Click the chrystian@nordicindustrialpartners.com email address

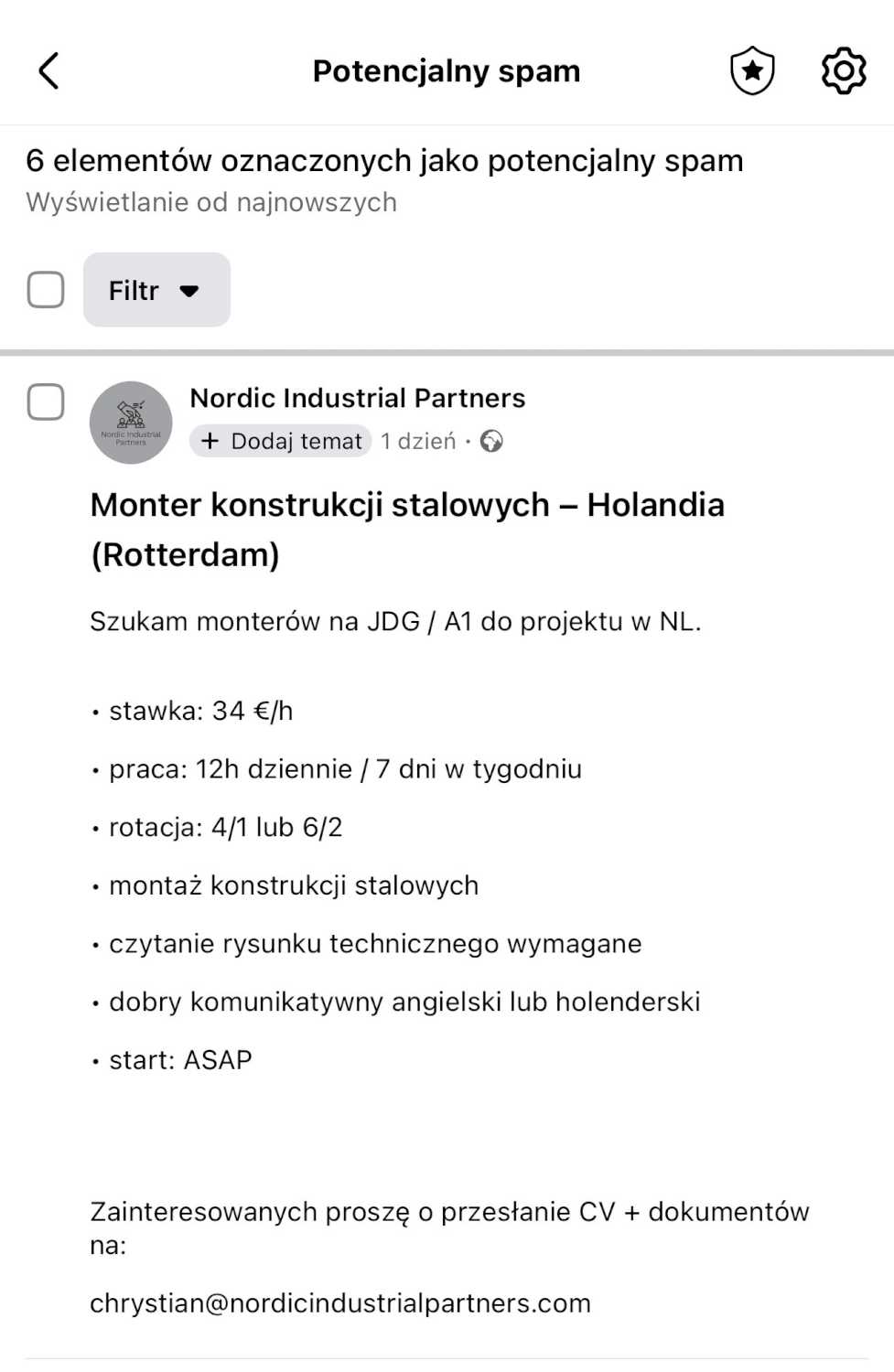click(340, 1302)
